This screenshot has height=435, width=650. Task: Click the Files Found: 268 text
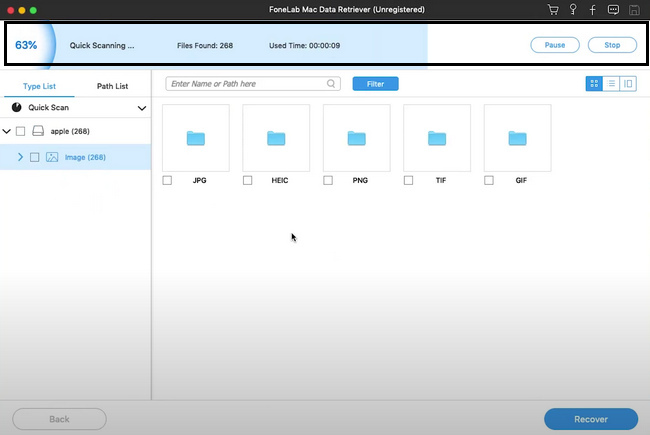pos(205,46)
